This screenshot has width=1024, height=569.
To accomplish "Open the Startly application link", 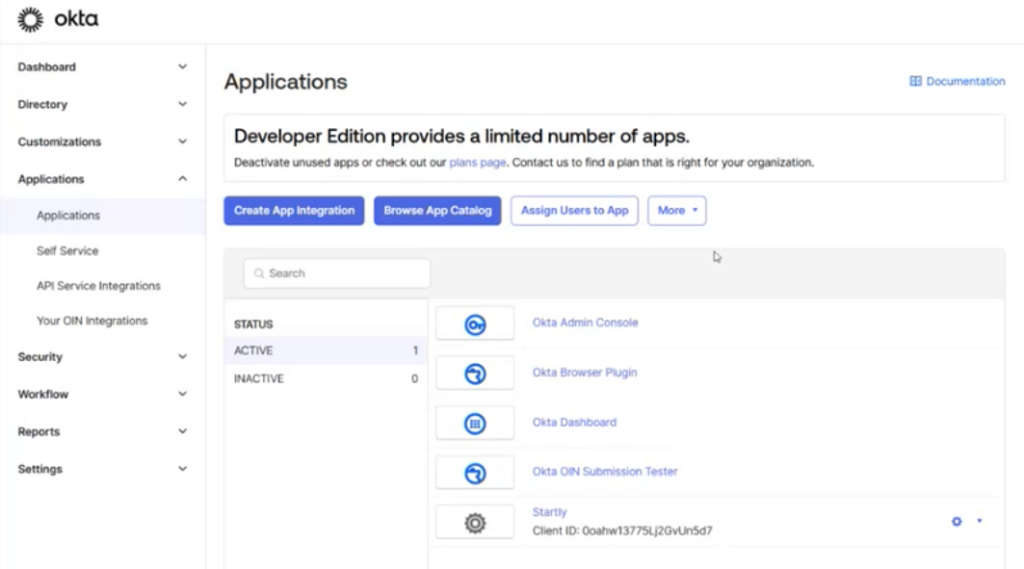I will point(549,512).
